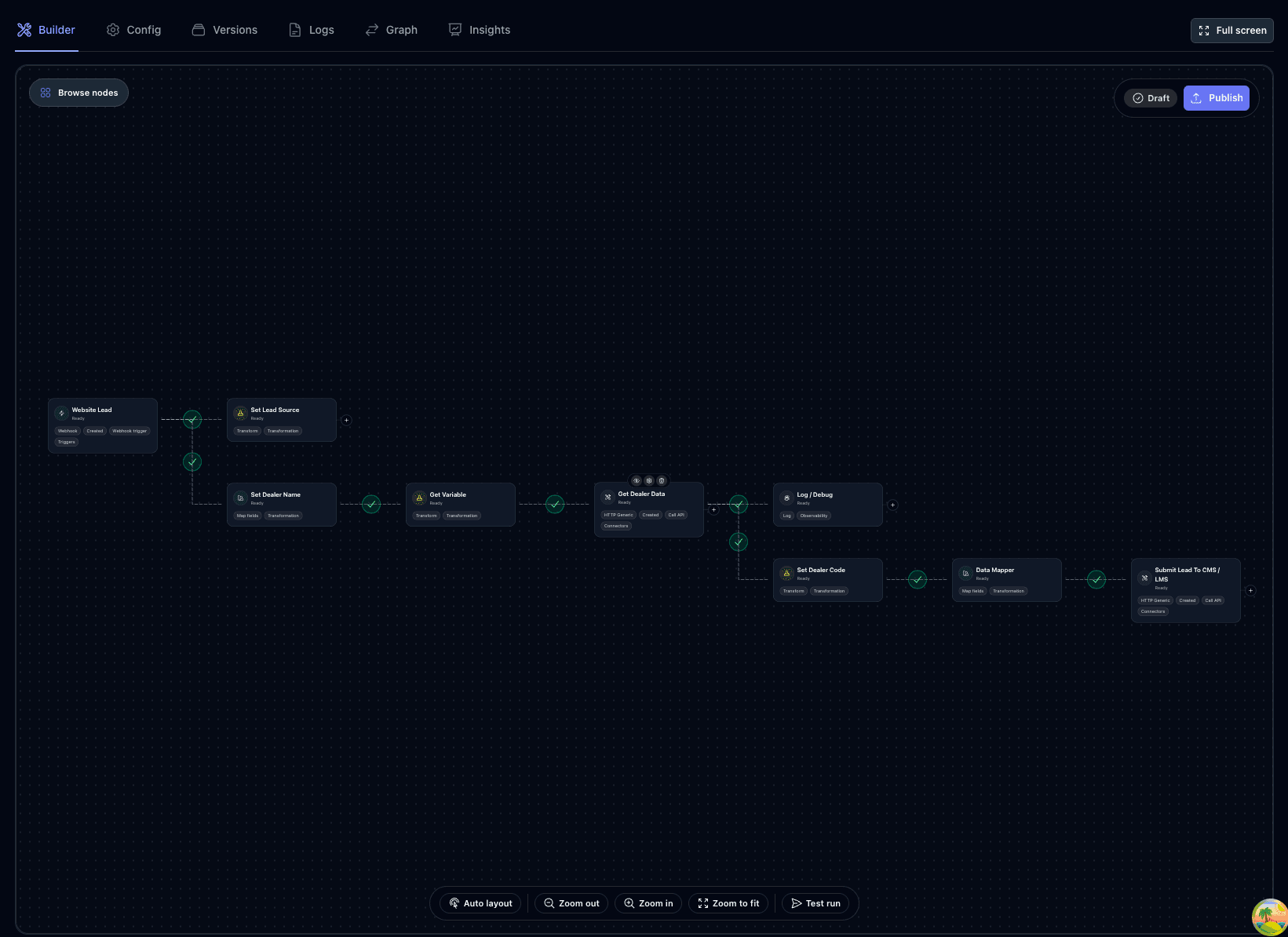Open the Versions tab

point(224,30)
